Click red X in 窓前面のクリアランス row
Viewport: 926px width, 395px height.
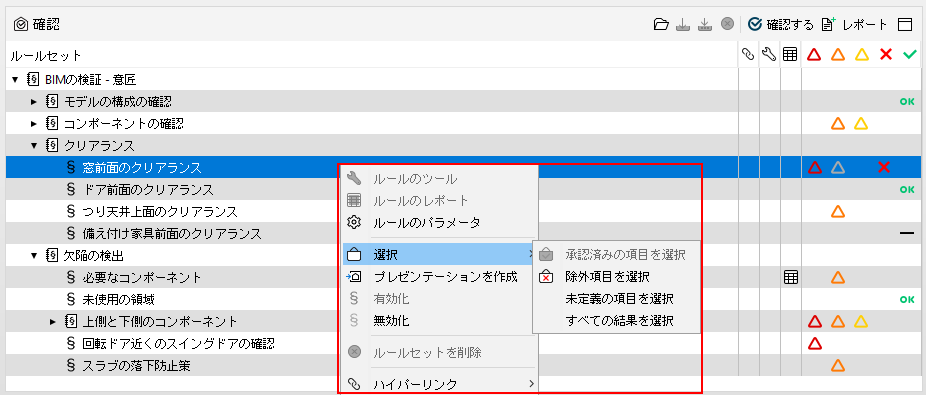click(884, 168)
